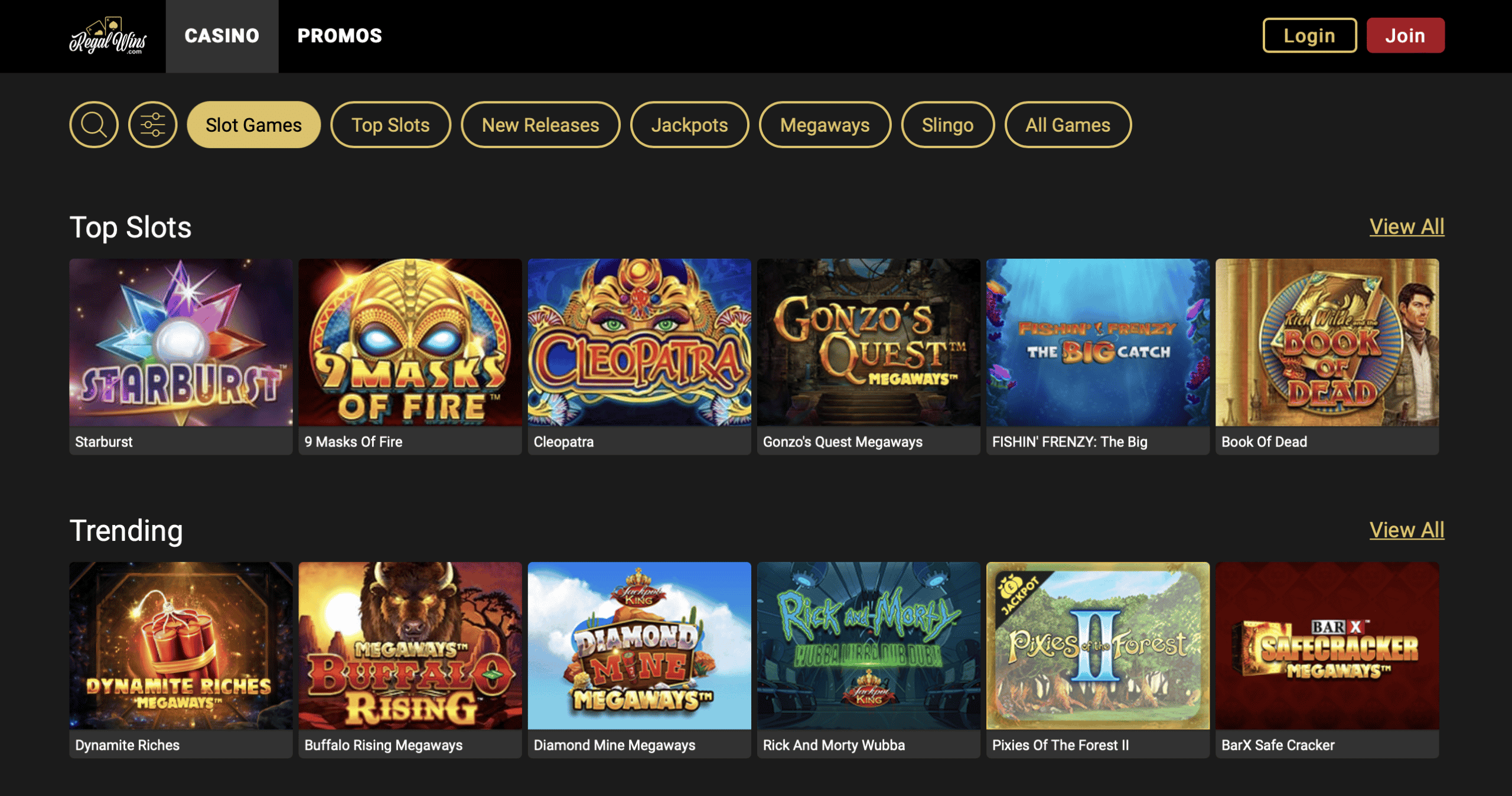Click the Regal Wins logo
The image size is (1512, 796).
point(108,36)
